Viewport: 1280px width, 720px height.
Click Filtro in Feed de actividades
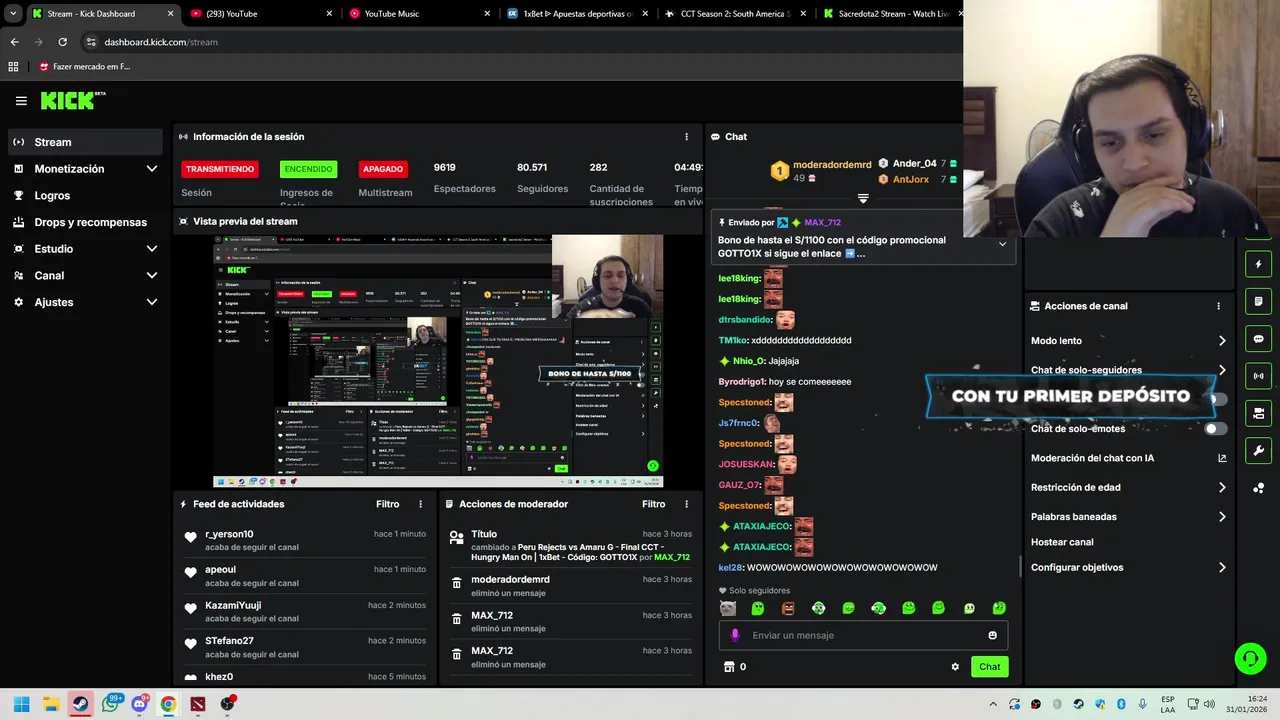pos(387,504)
